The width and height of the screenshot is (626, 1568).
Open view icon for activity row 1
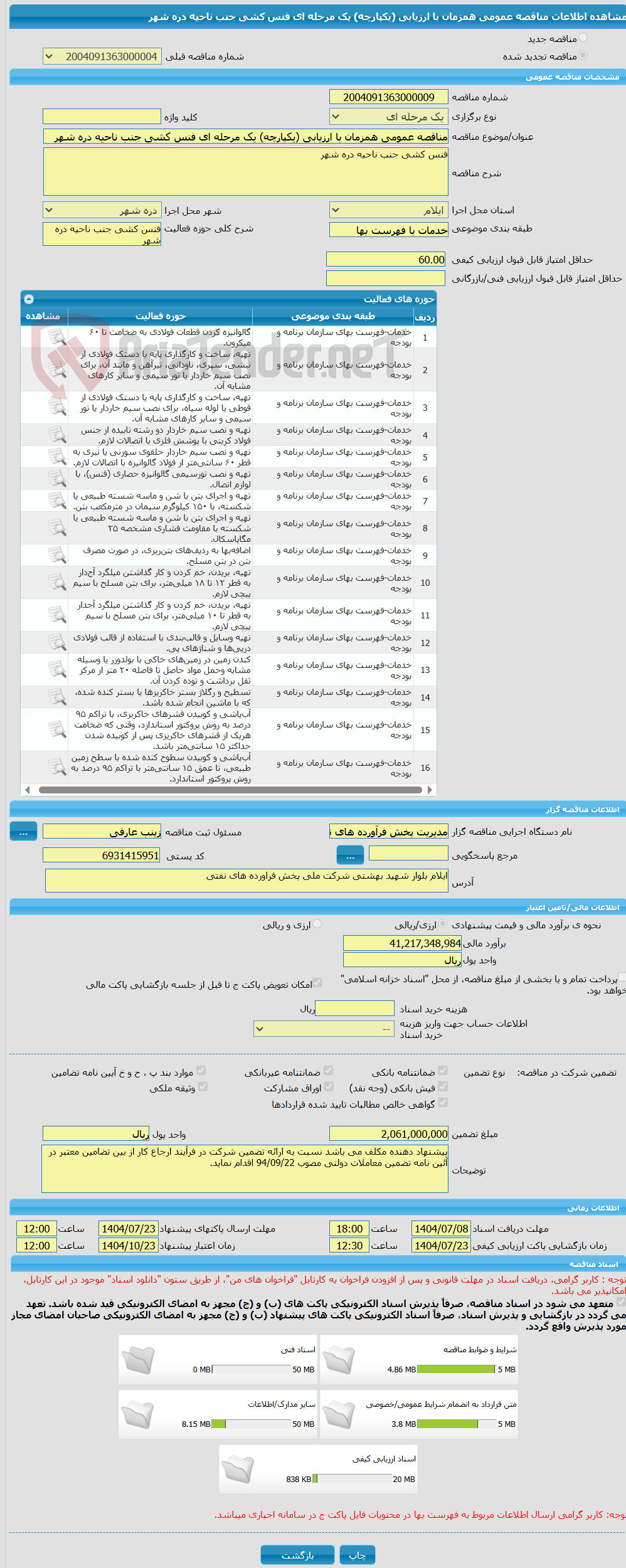pos(57,337)
